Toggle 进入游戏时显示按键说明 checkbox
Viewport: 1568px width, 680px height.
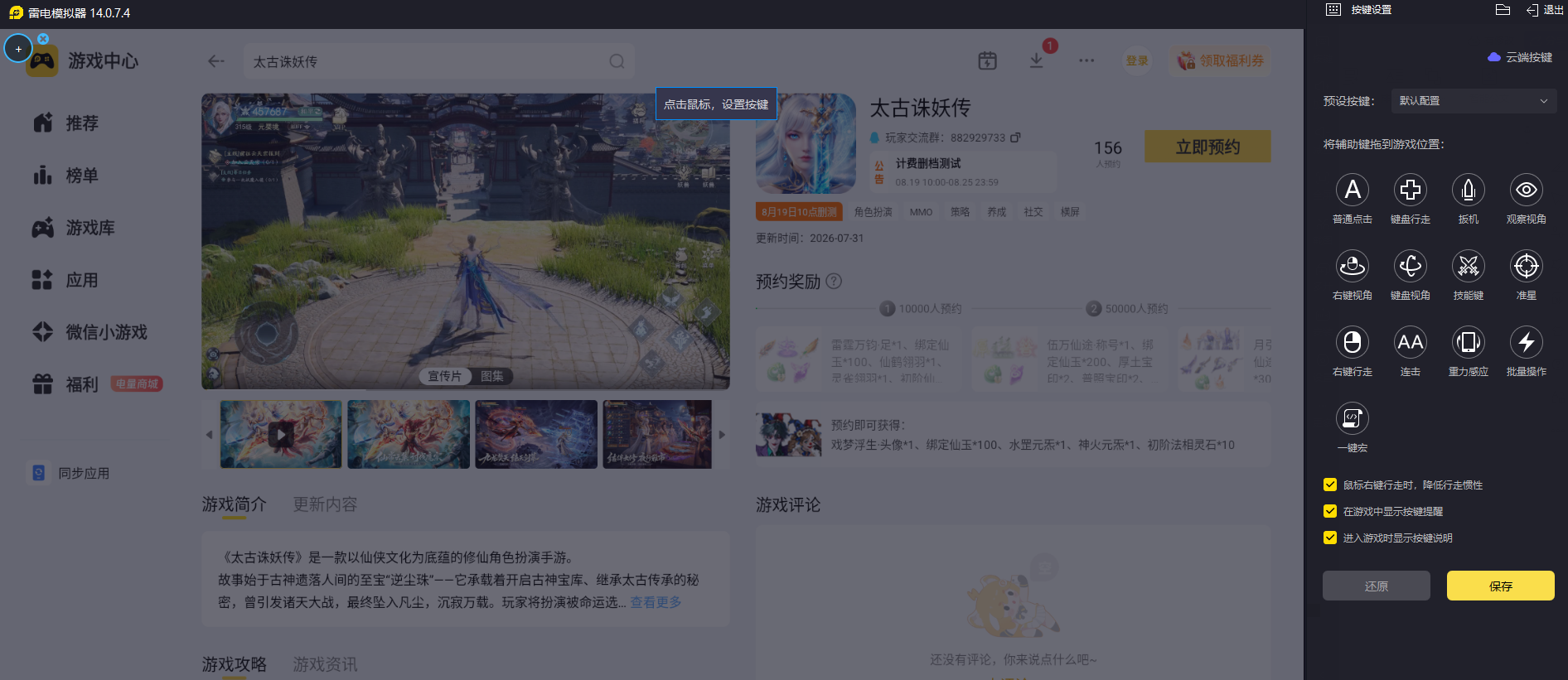point(1330,538)
